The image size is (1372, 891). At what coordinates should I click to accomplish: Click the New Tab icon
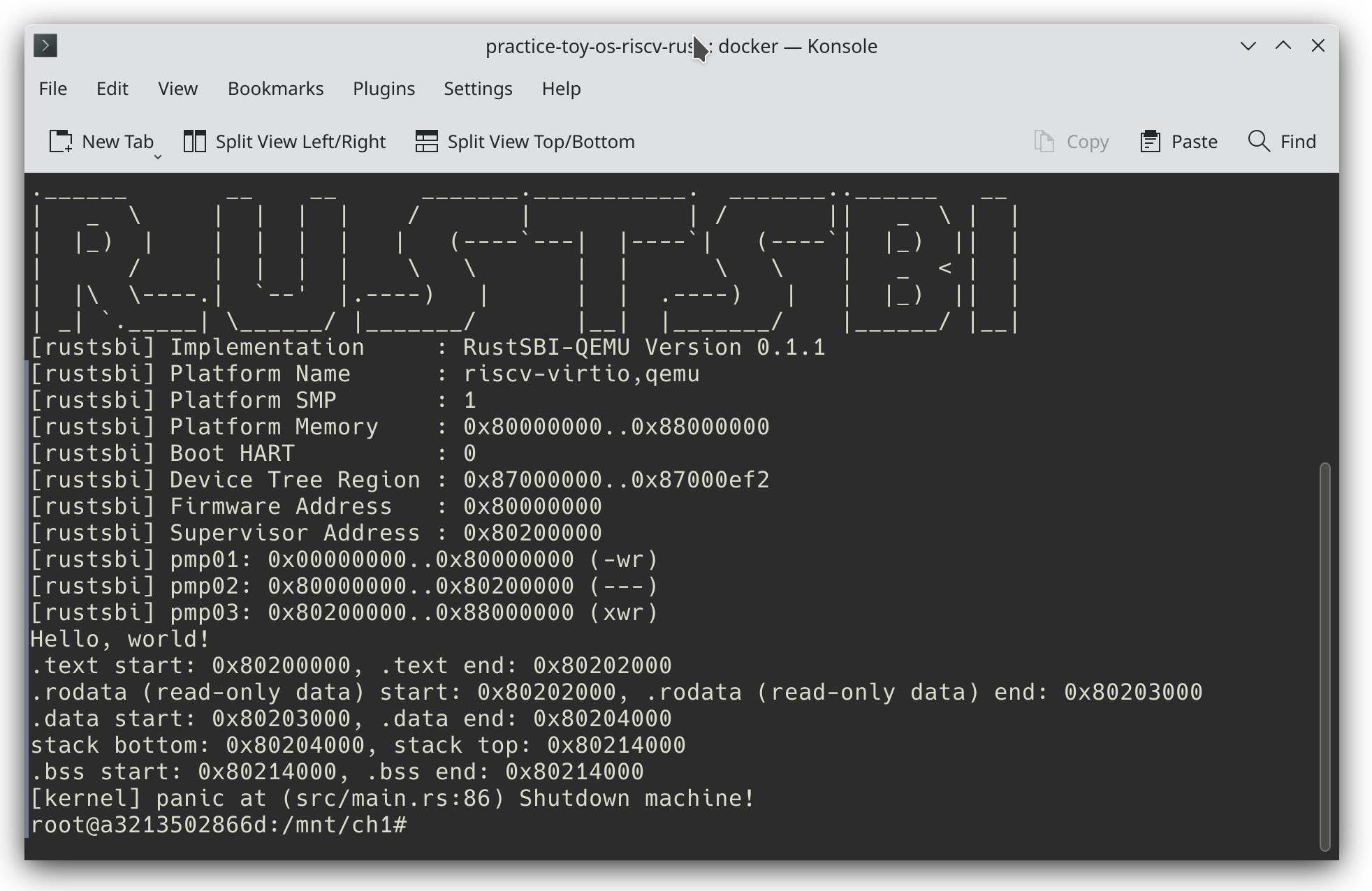click(61, 142)
